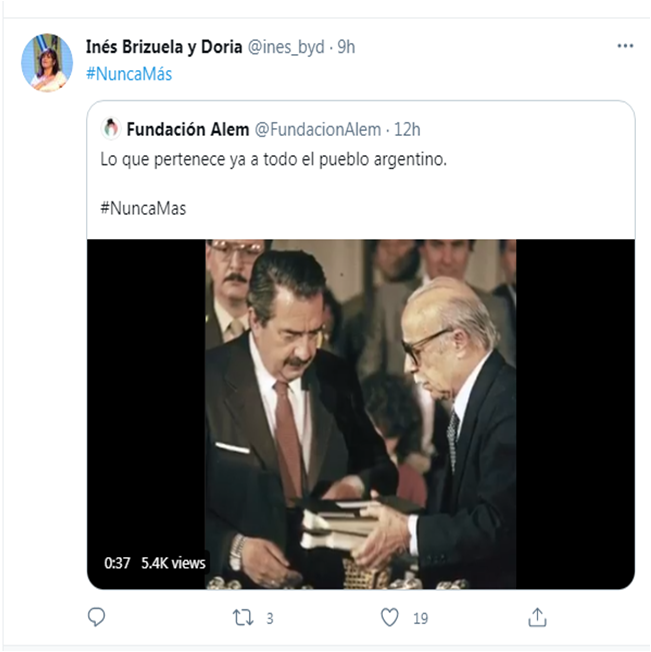
Task: Play the embedded video of the two men
Action: [x=360, y=414]
